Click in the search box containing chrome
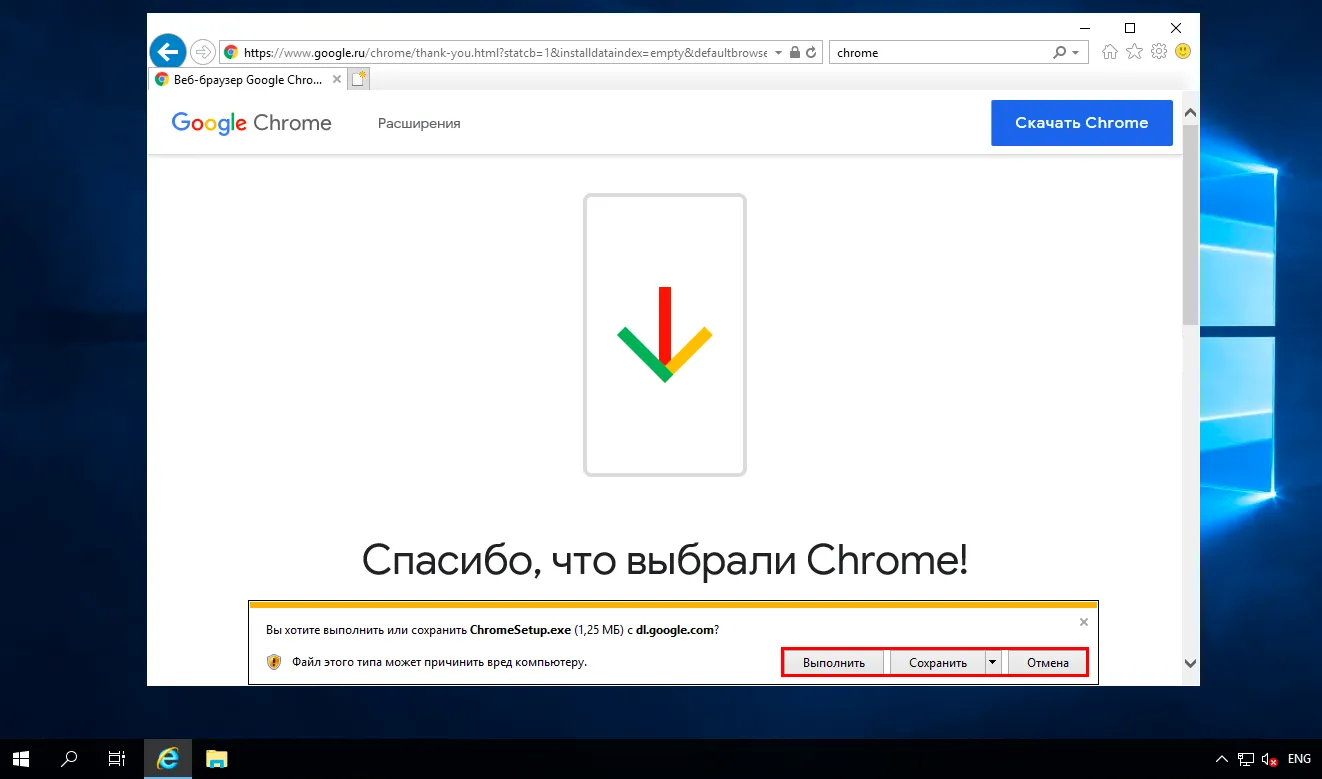 942,52
